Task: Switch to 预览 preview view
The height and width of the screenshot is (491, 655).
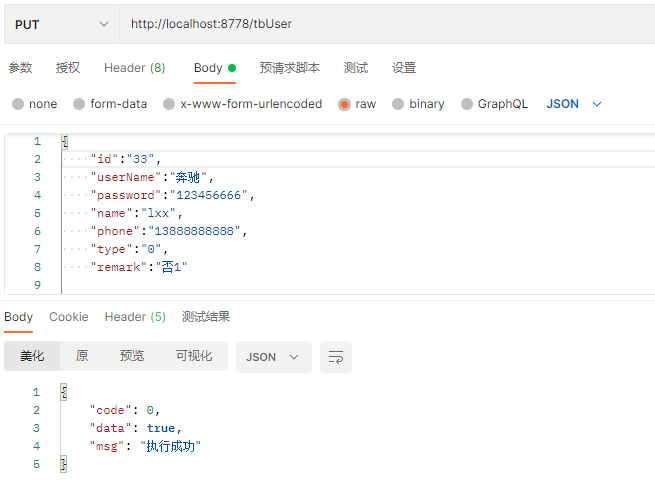Action: pyautogui.click(x=132, y=356)
